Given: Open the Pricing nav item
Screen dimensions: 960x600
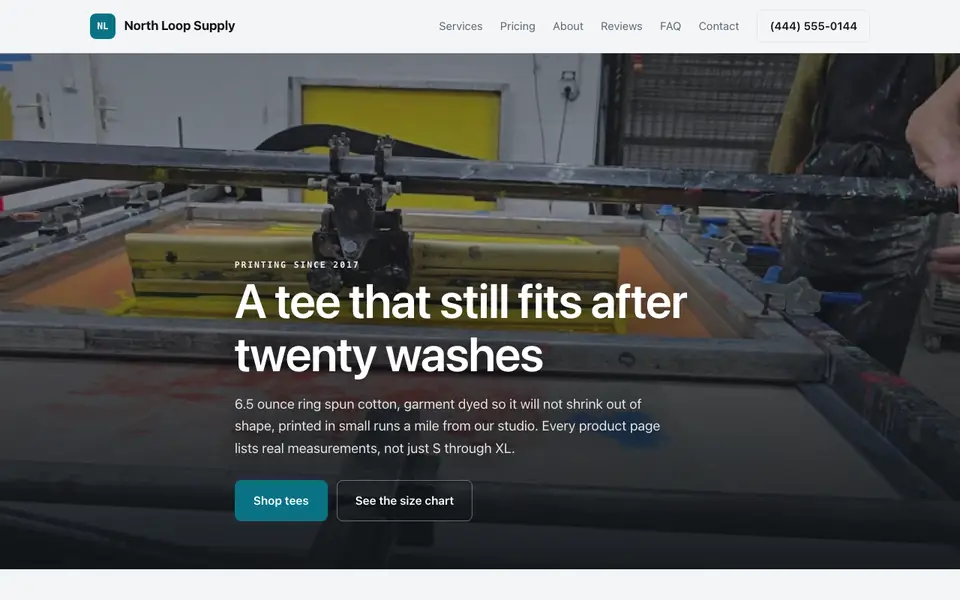Looking at the screenshot, I should 517,26.
